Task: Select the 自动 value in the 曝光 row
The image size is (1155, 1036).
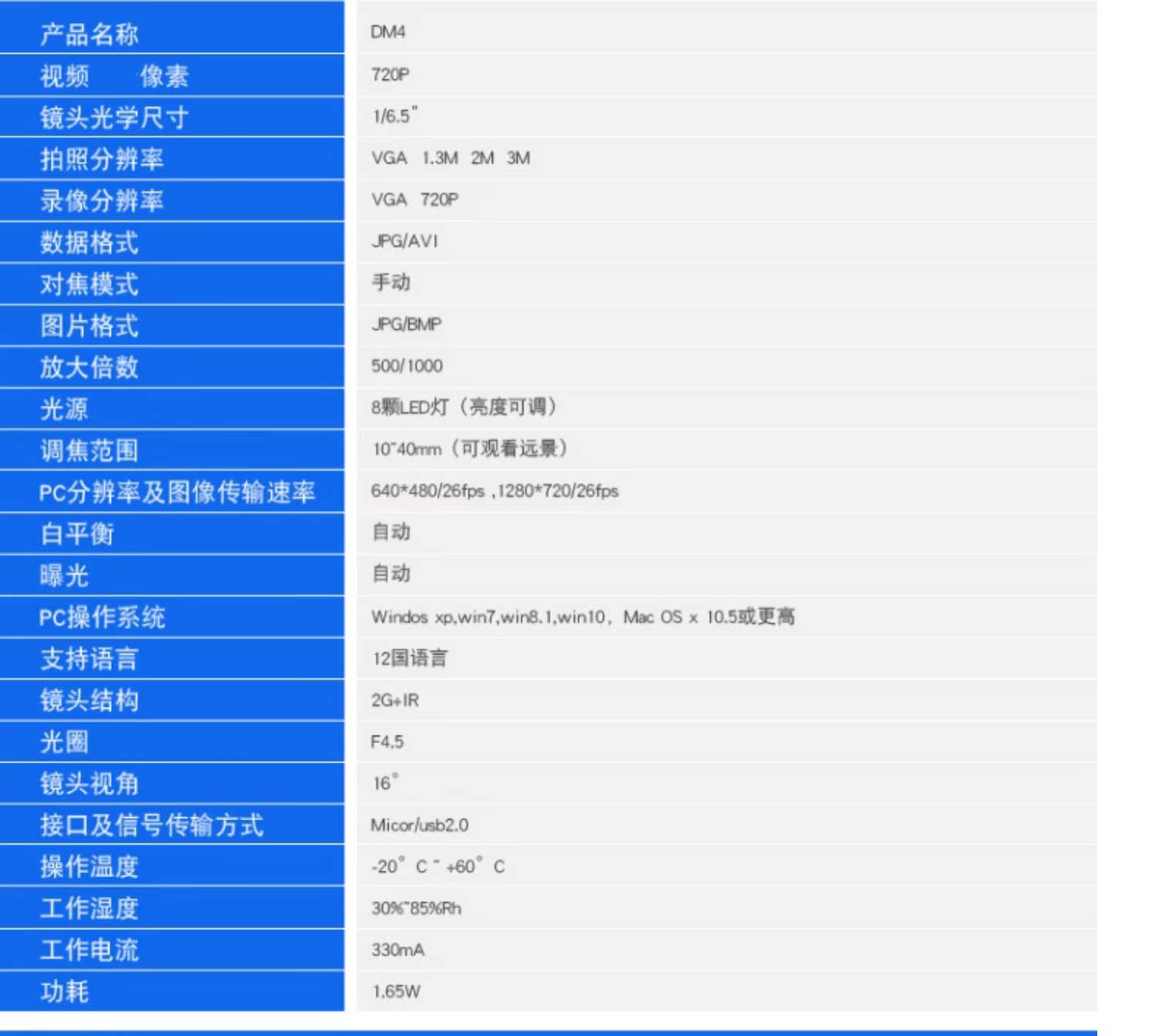Action: (x=391, y=574)
